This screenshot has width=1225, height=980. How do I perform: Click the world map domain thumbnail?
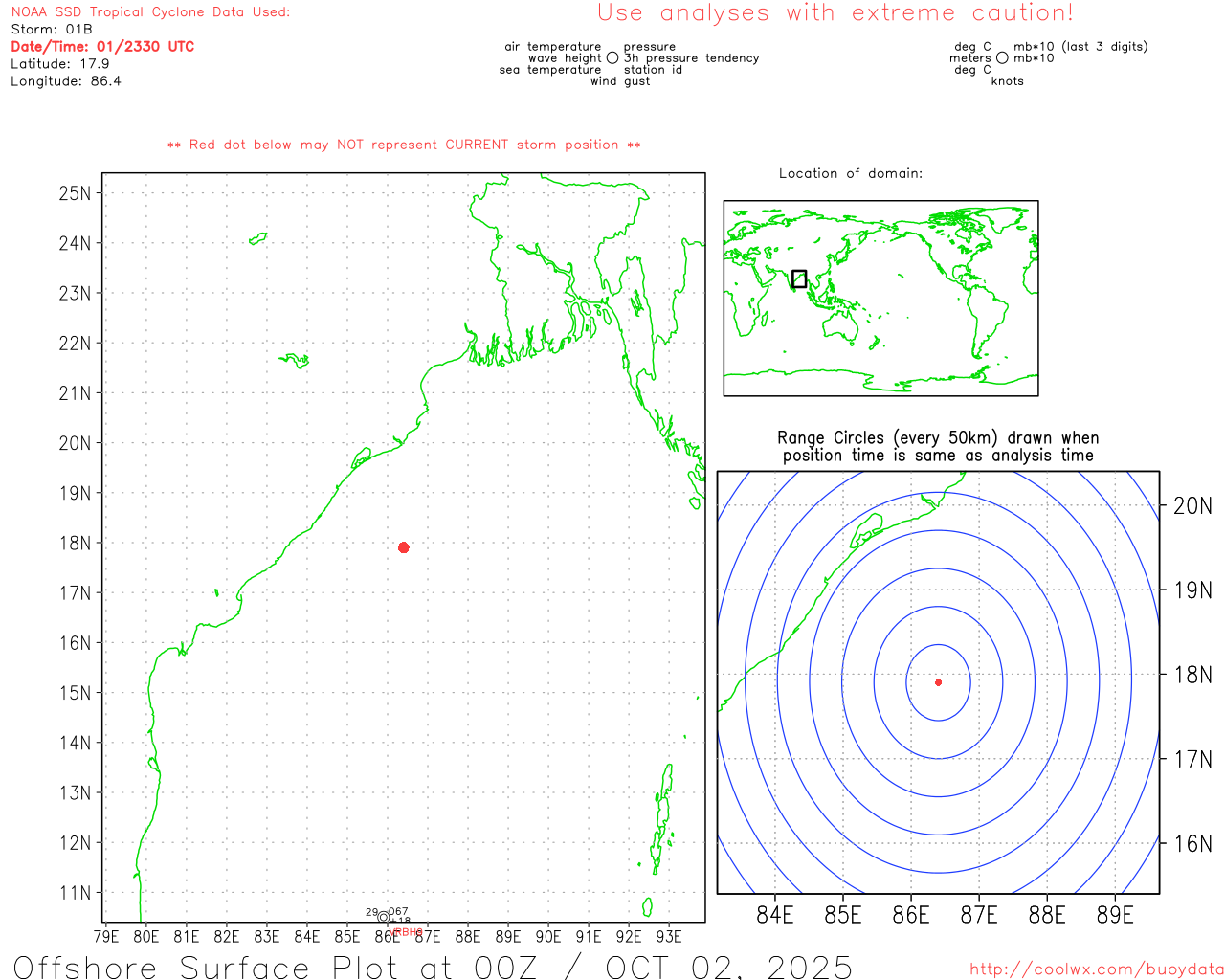880,298
